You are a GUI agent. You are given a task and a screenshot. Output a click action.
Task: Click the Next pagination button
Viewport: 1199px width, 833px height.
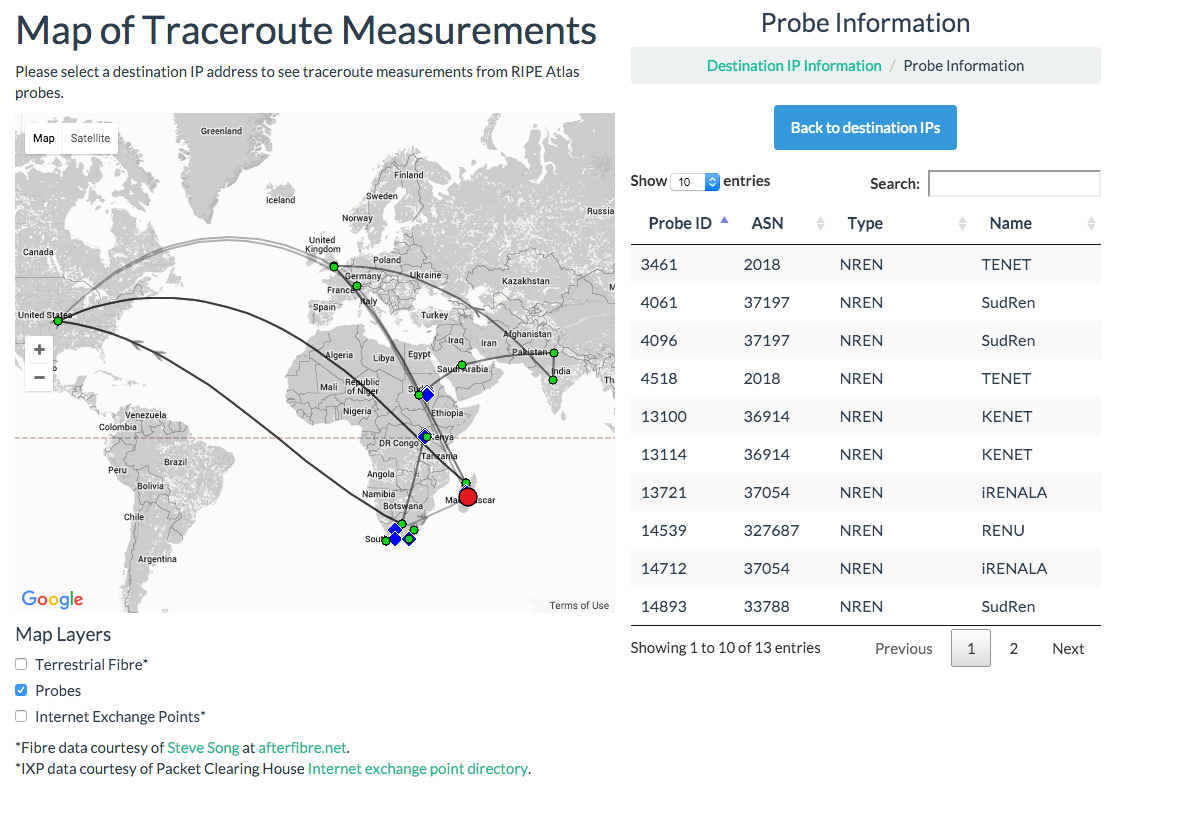[x=1067, y=649]
